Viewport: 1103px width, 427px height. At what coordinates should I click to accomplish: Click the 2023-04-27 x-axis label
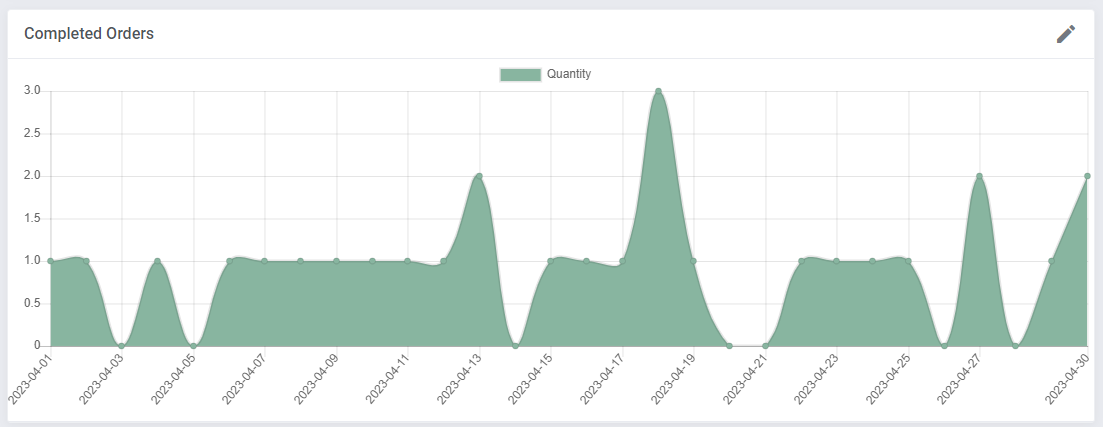[960, 378]
